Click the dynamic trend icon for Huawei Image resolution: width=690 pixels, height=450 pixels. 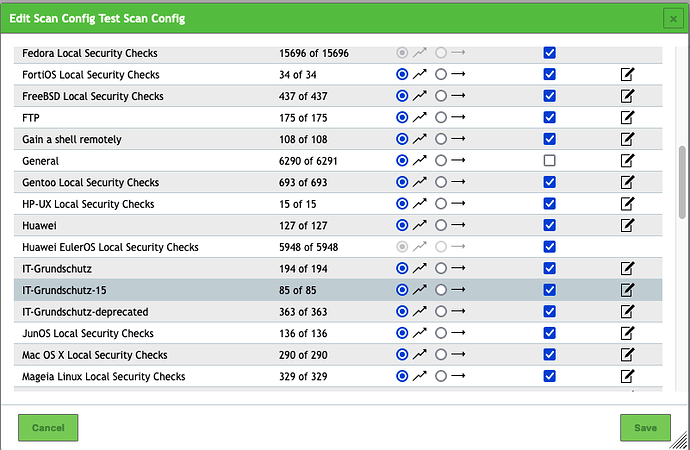420,225
